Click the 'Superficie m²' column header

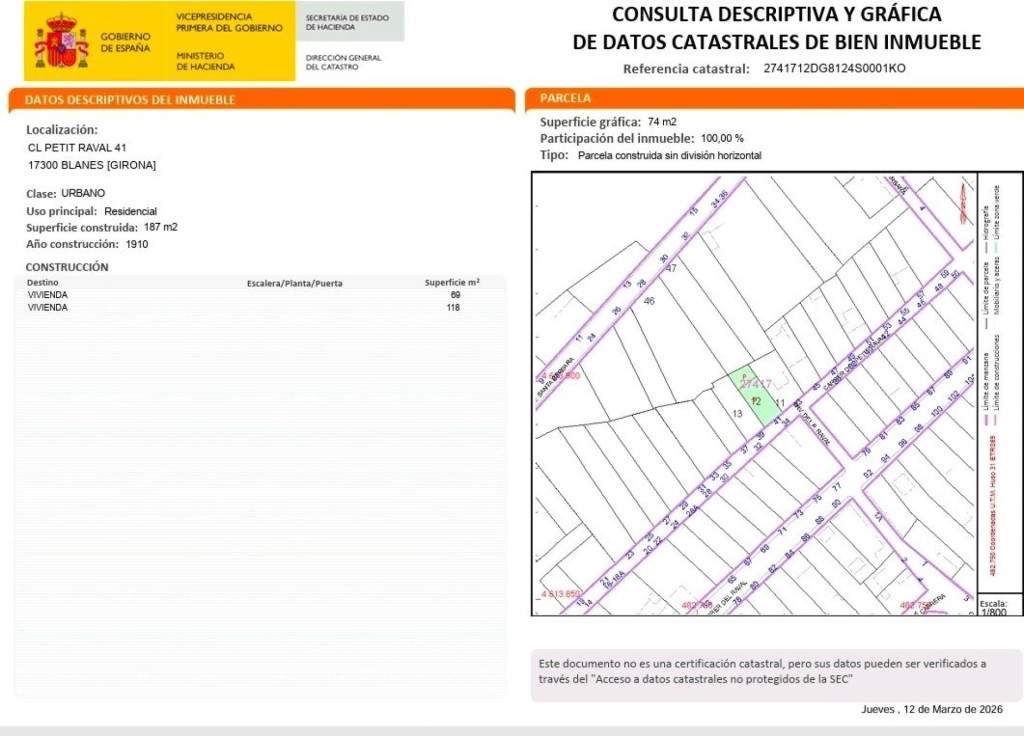(x=452, y=283)
